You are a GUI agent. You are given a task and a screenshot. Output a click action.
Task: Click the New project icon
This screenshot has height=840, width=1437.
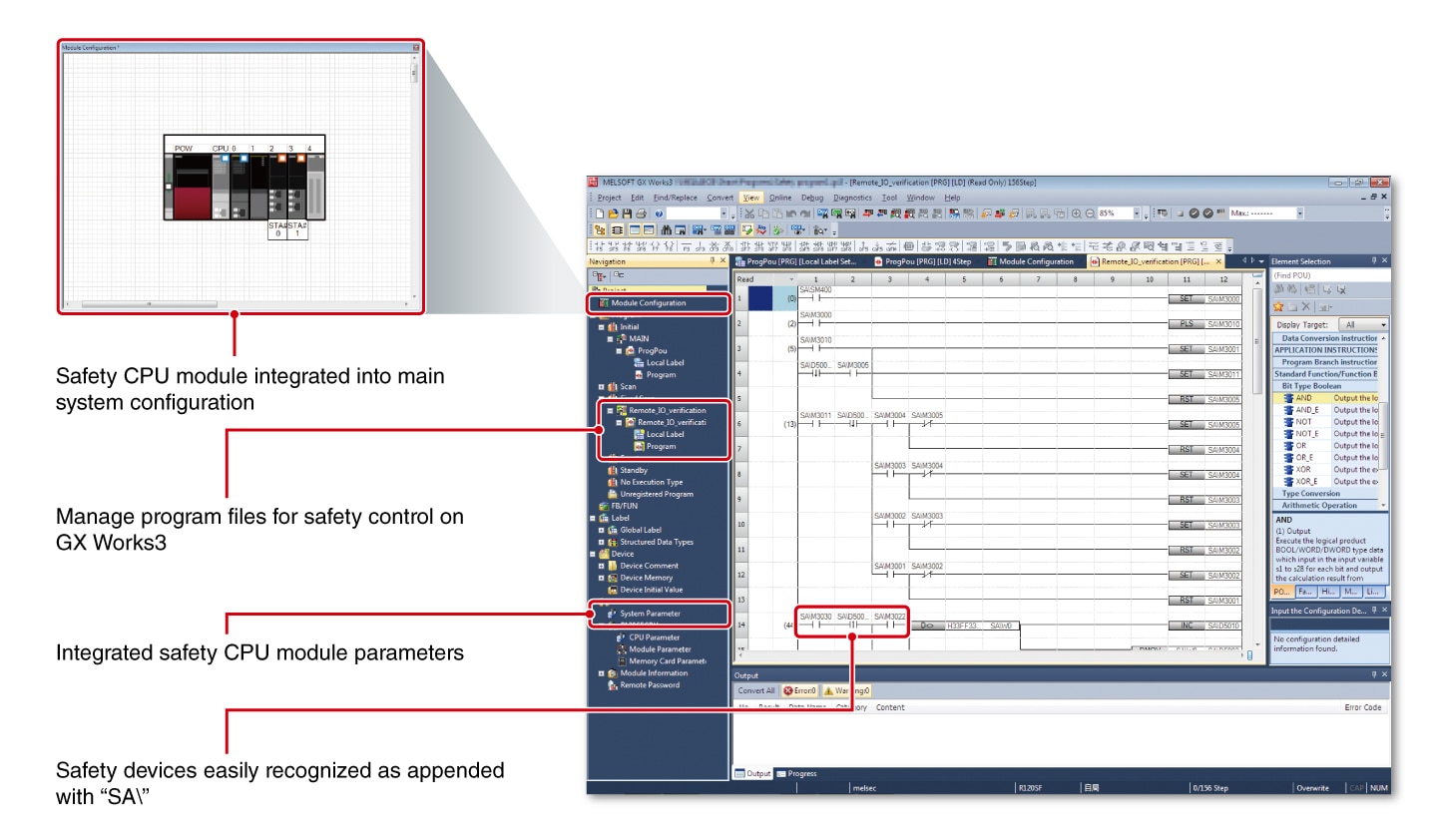point(599,213)
